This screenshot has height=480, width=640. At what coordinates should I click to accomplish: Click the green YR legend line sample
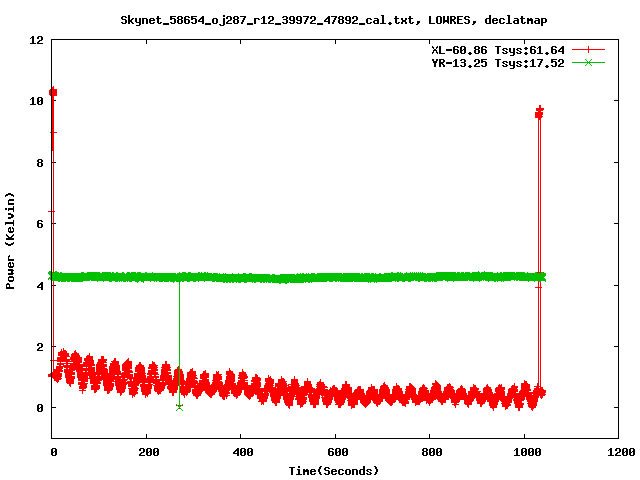(588, 62)
